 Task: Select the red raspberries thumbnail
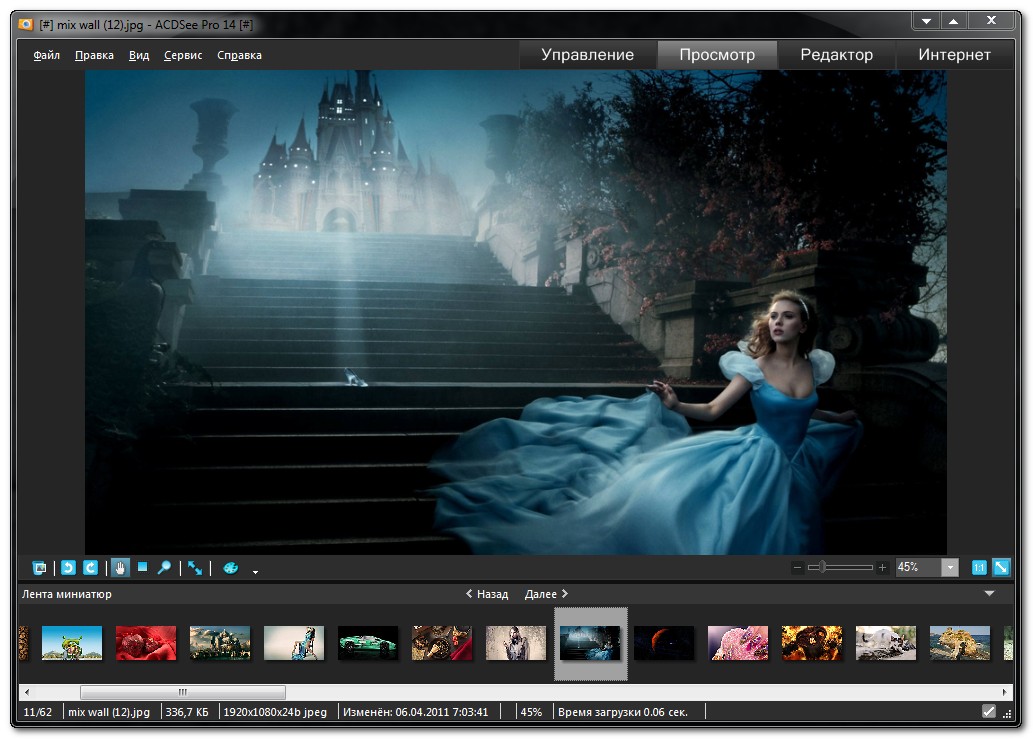(146, 643)
